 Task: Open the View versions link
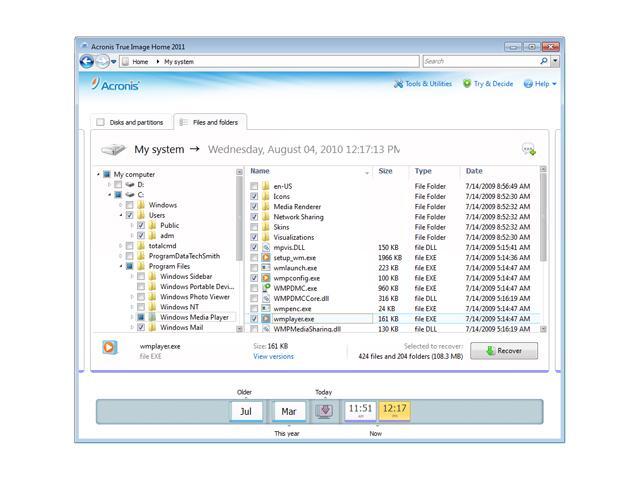coord(273,356)
